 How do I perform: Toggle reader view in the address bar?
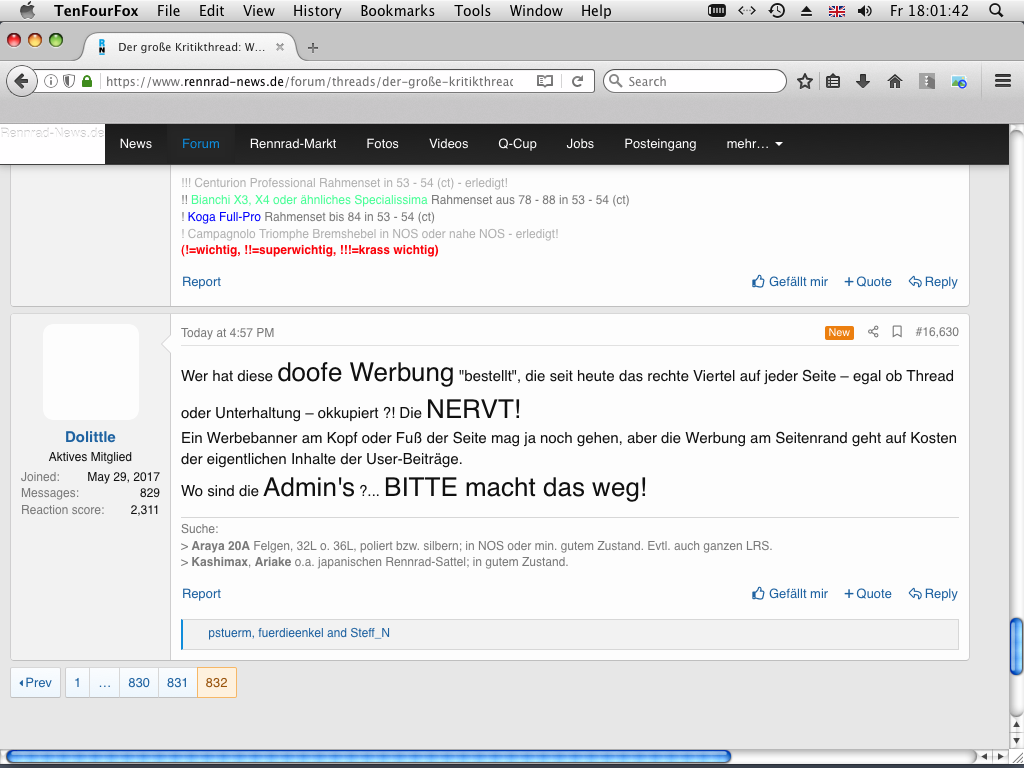544,81
